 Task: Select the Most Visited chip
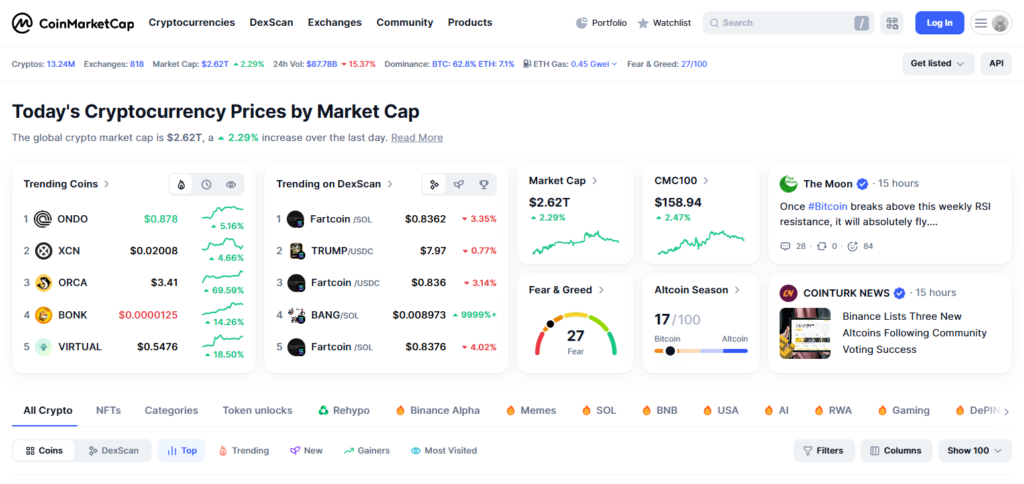pos(444,451)
